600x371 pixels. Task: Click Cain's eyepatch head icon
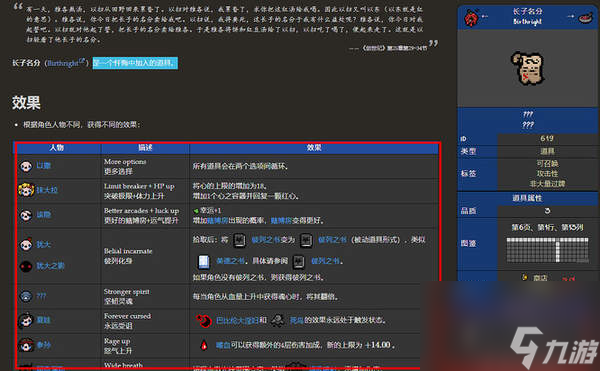[x=26, y=215]
